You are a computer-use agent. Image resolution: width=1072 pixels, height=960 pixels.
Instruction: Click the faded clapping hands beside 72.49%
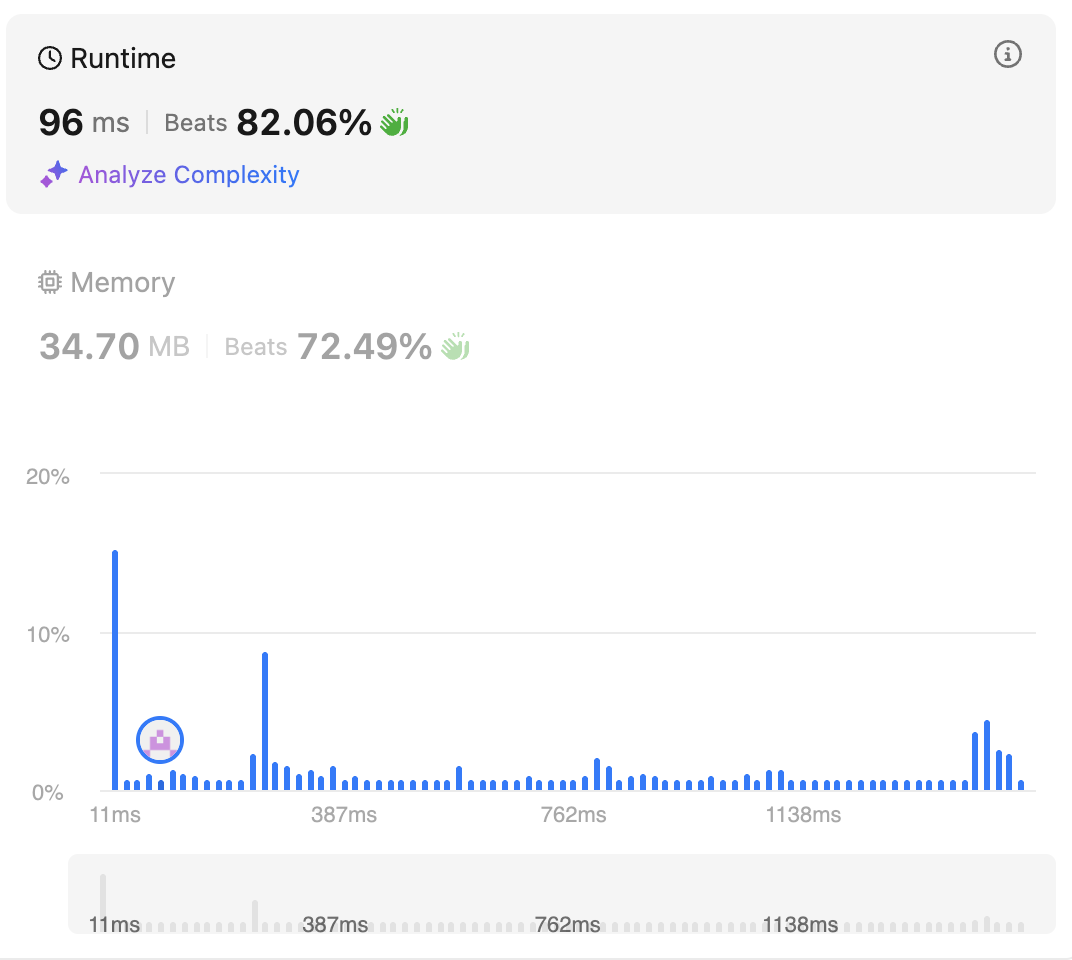coord(455,347)
